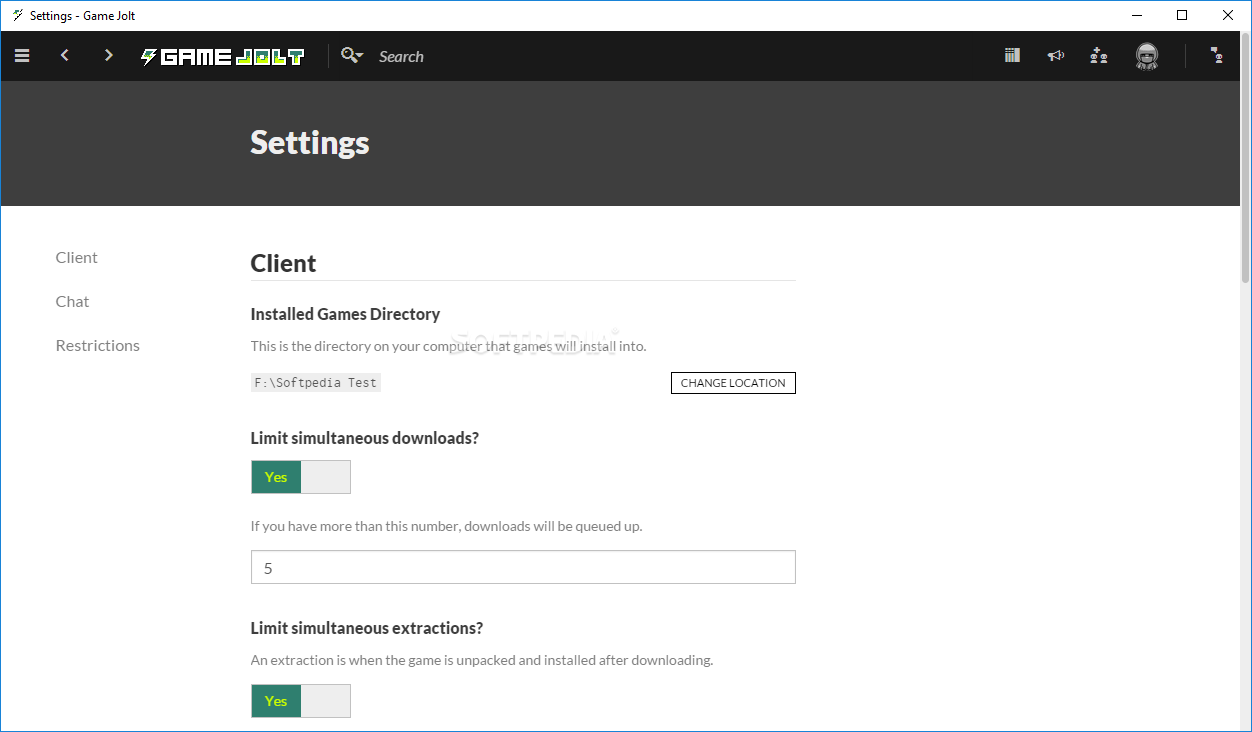Viewport: 1252px width, 732px height.
Task: Click the download limit field showing 5
Action: (523, 567)
